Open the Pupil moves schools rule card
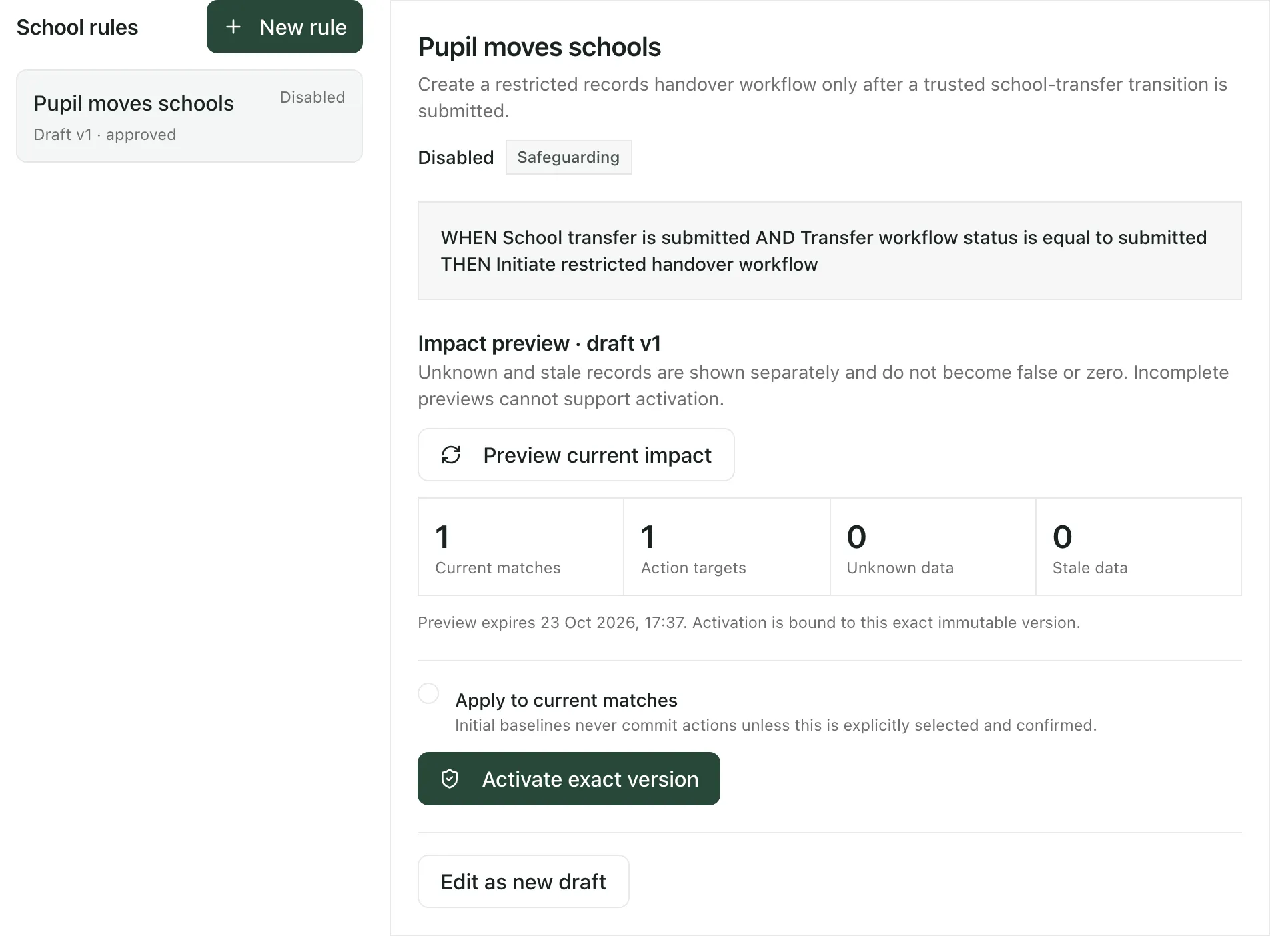The height and width of the screenshot is (952, 1286). (x=189, y=117)
